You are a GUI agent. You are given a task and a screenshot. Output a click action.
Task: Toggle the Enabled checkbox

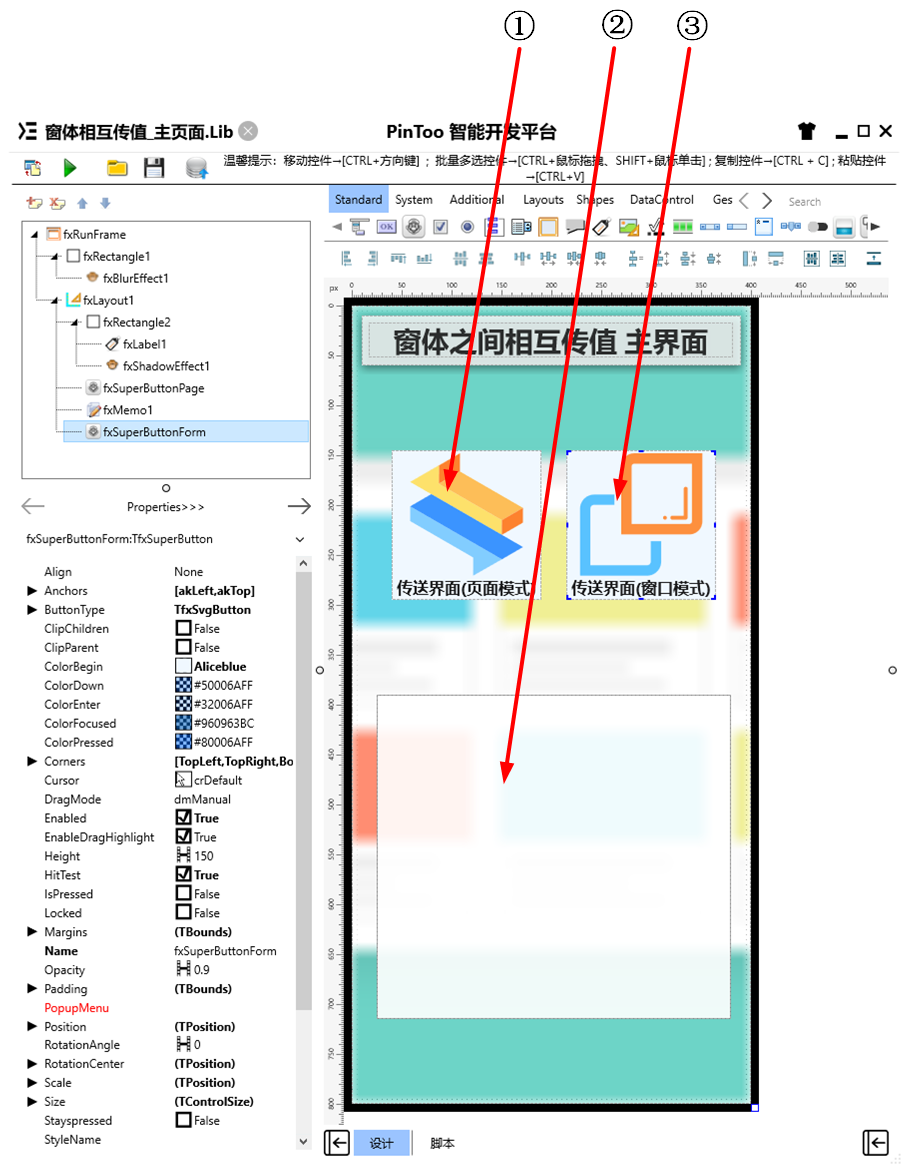coord(183,818)
